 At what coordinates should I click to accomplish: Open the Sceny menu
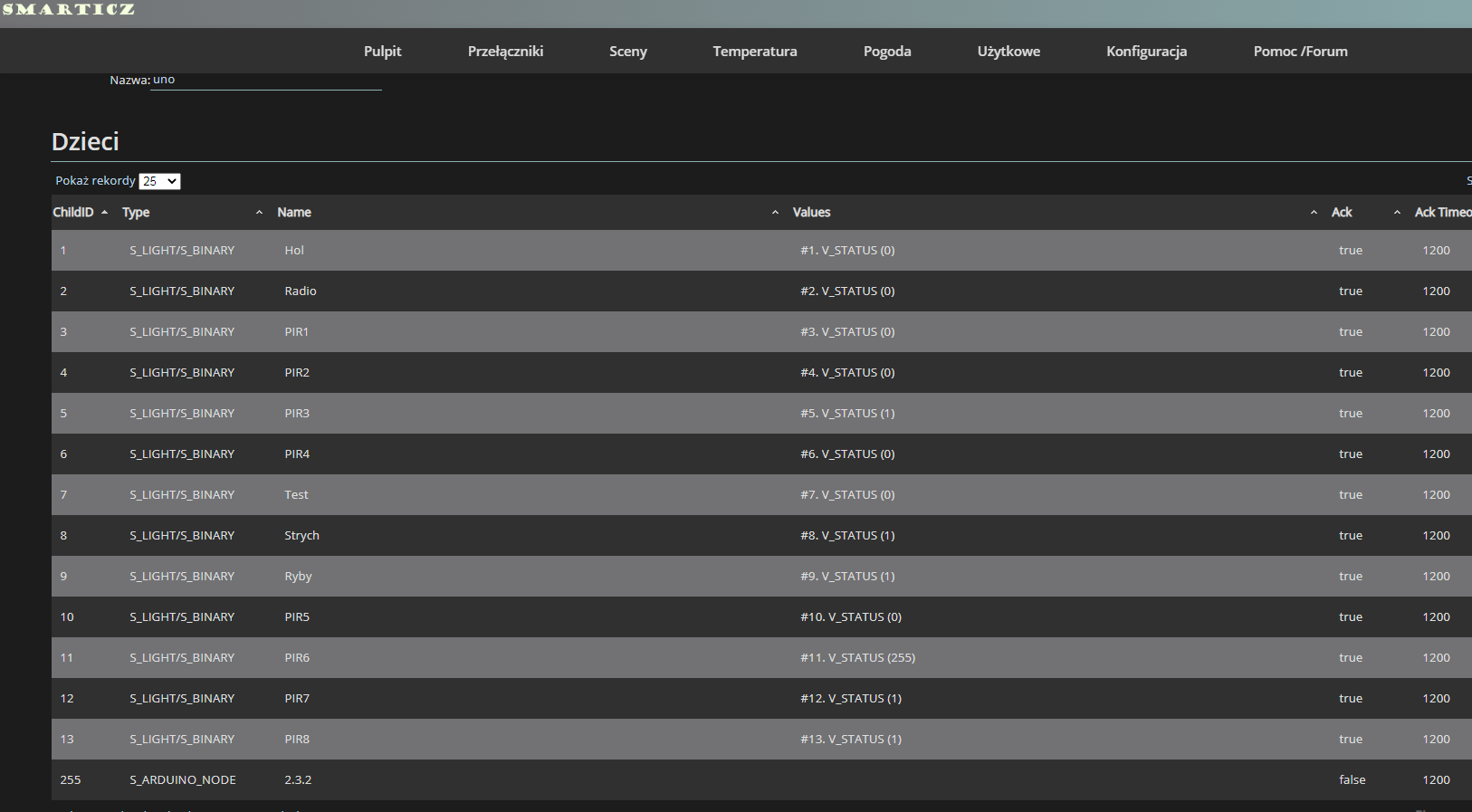tap(627, 52)
